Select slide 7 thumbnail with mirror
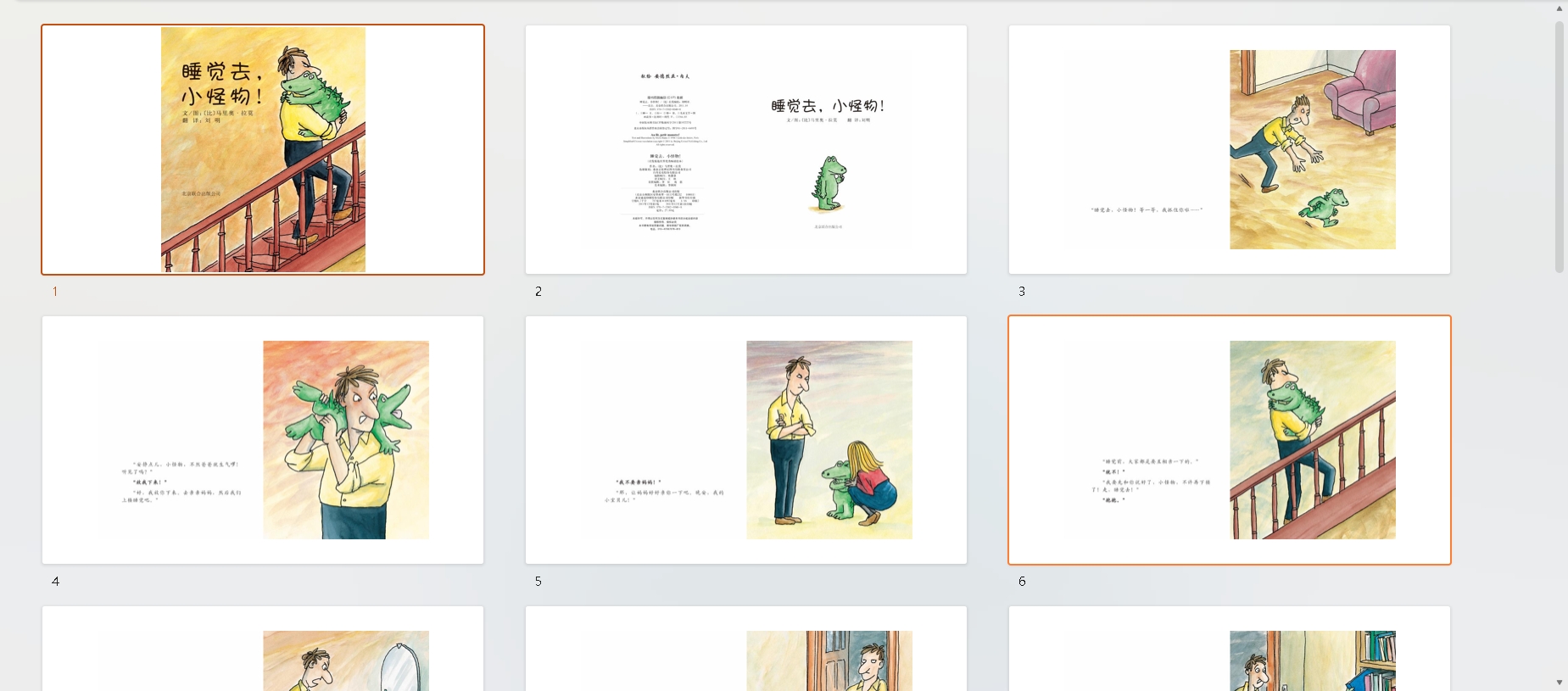Screen dimensions: 1568x691 click(x=263, y=649)
